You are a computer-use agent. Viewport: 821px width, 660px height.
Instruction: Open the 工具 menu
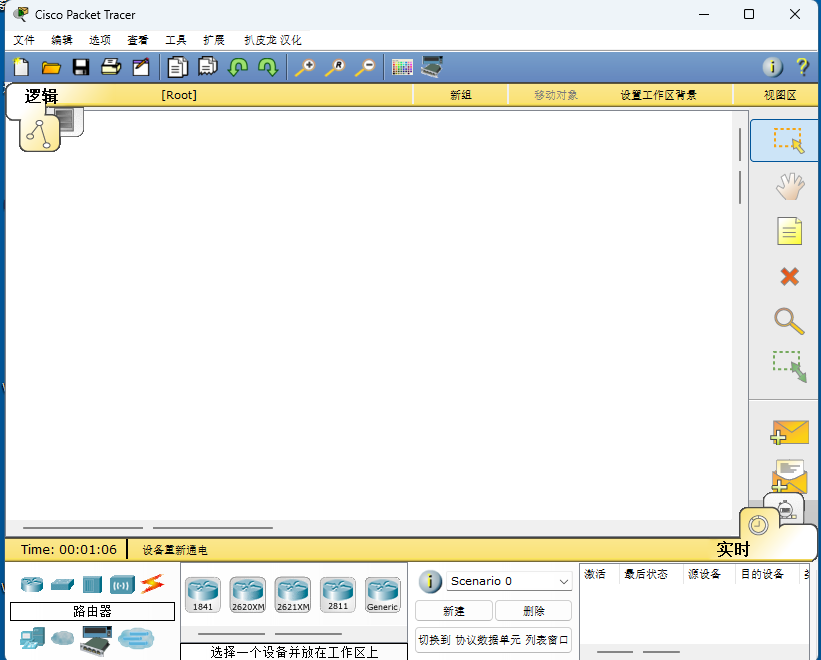tap(176, 40)
